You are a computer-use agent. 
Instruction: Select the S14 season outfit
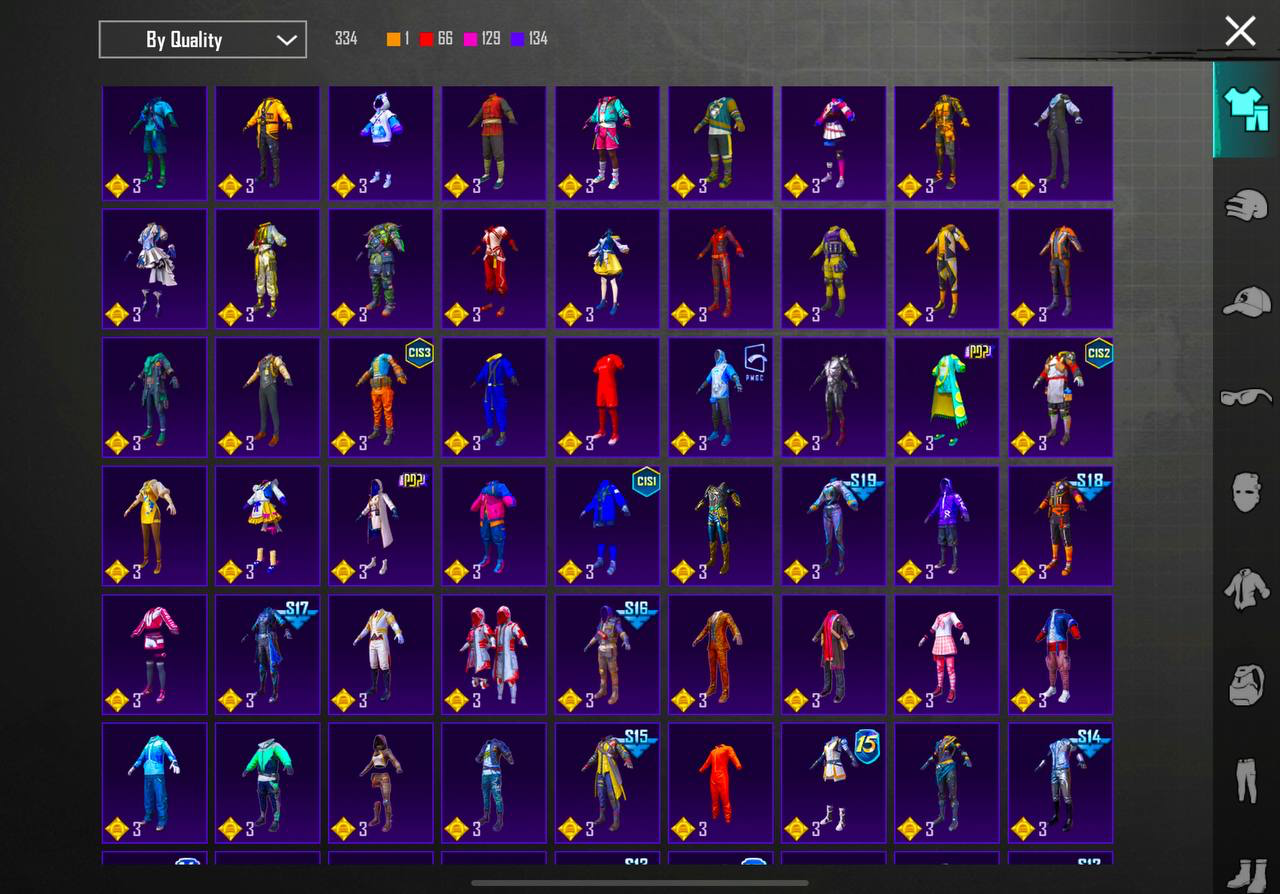click(1060, 783)
